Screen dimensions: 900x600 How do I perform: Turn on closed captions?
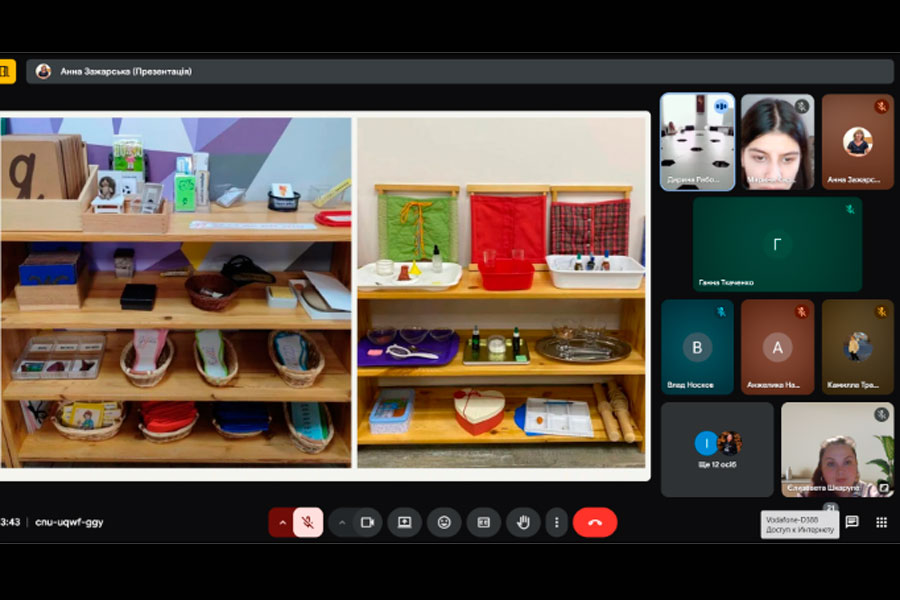pos(483,522)
